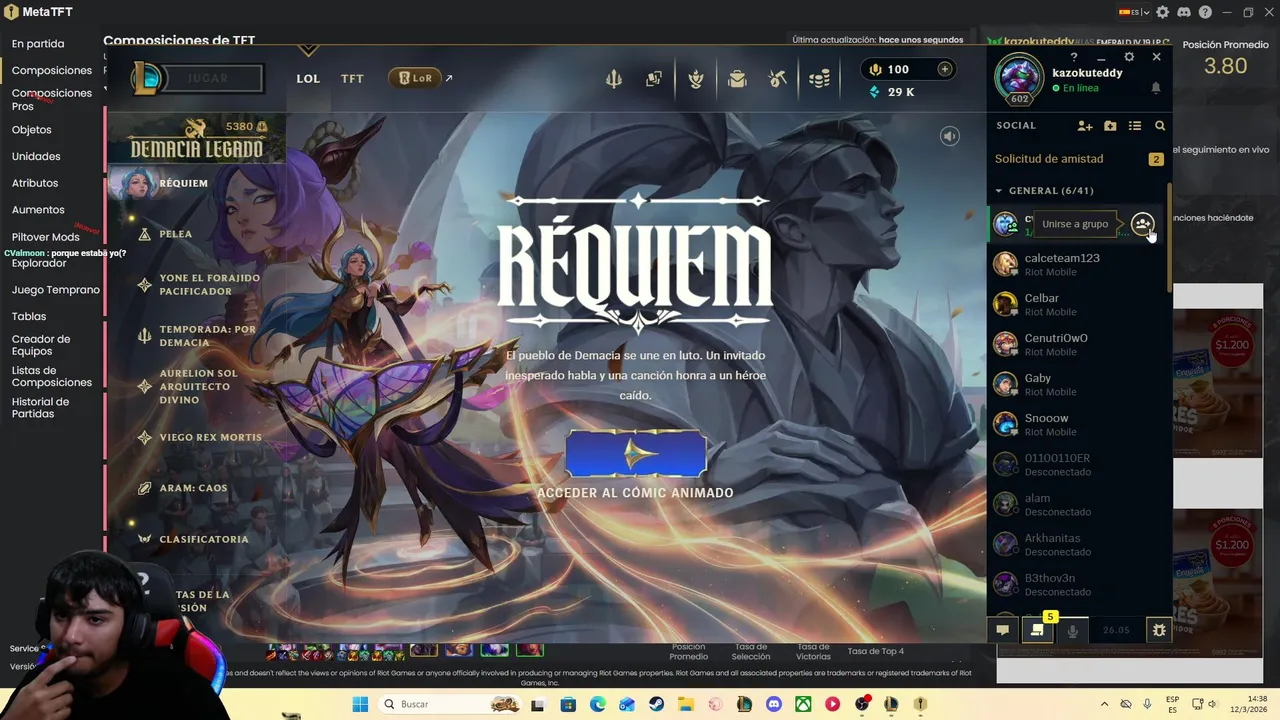Open the notifications bell
Viewport: 1280px width, 720px height.
[1156, 88]
